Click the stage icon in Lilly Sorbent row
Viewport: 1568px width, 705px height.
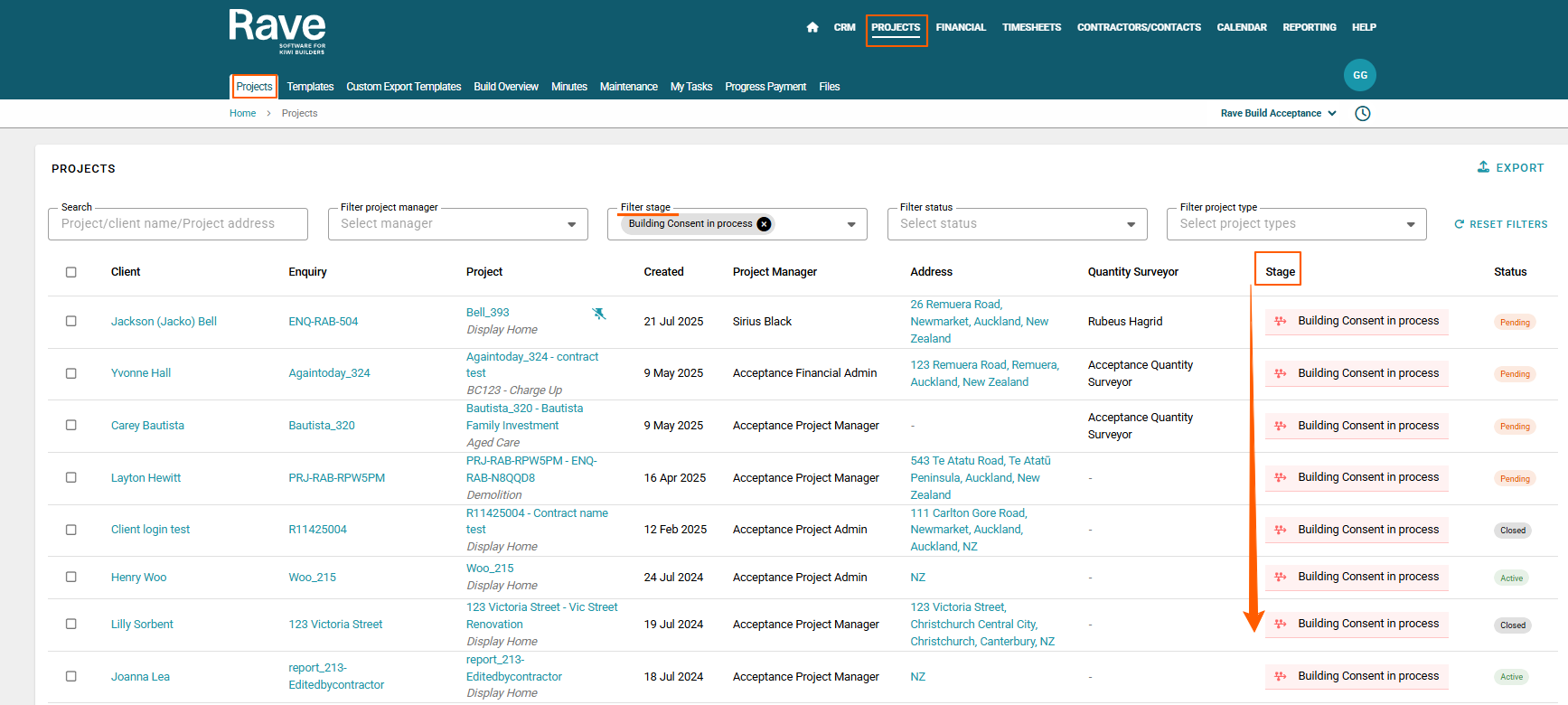pyautogui.click(x=1281, y=624)
